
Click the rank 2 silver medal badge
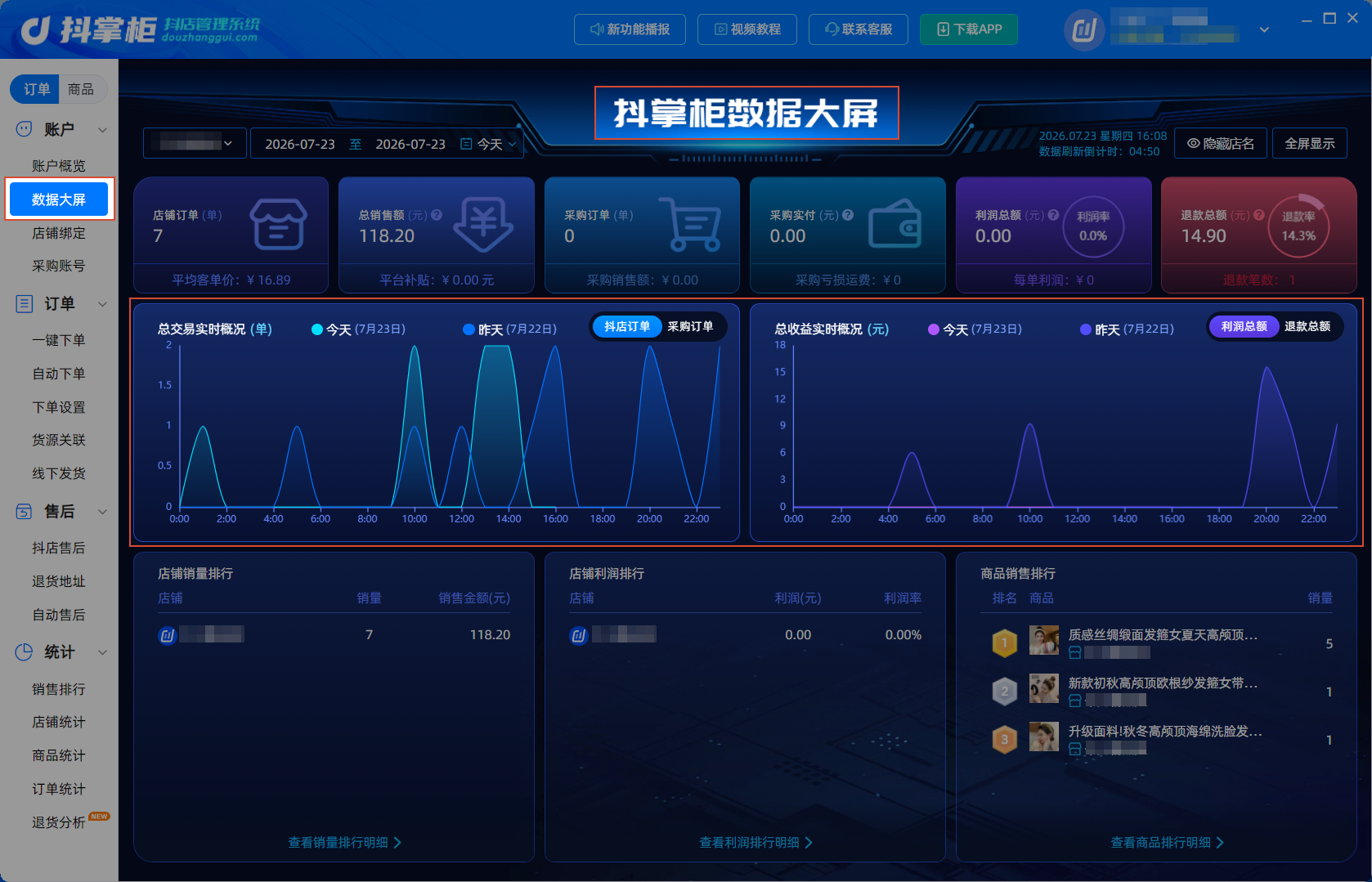click(x=1004, y=692)
